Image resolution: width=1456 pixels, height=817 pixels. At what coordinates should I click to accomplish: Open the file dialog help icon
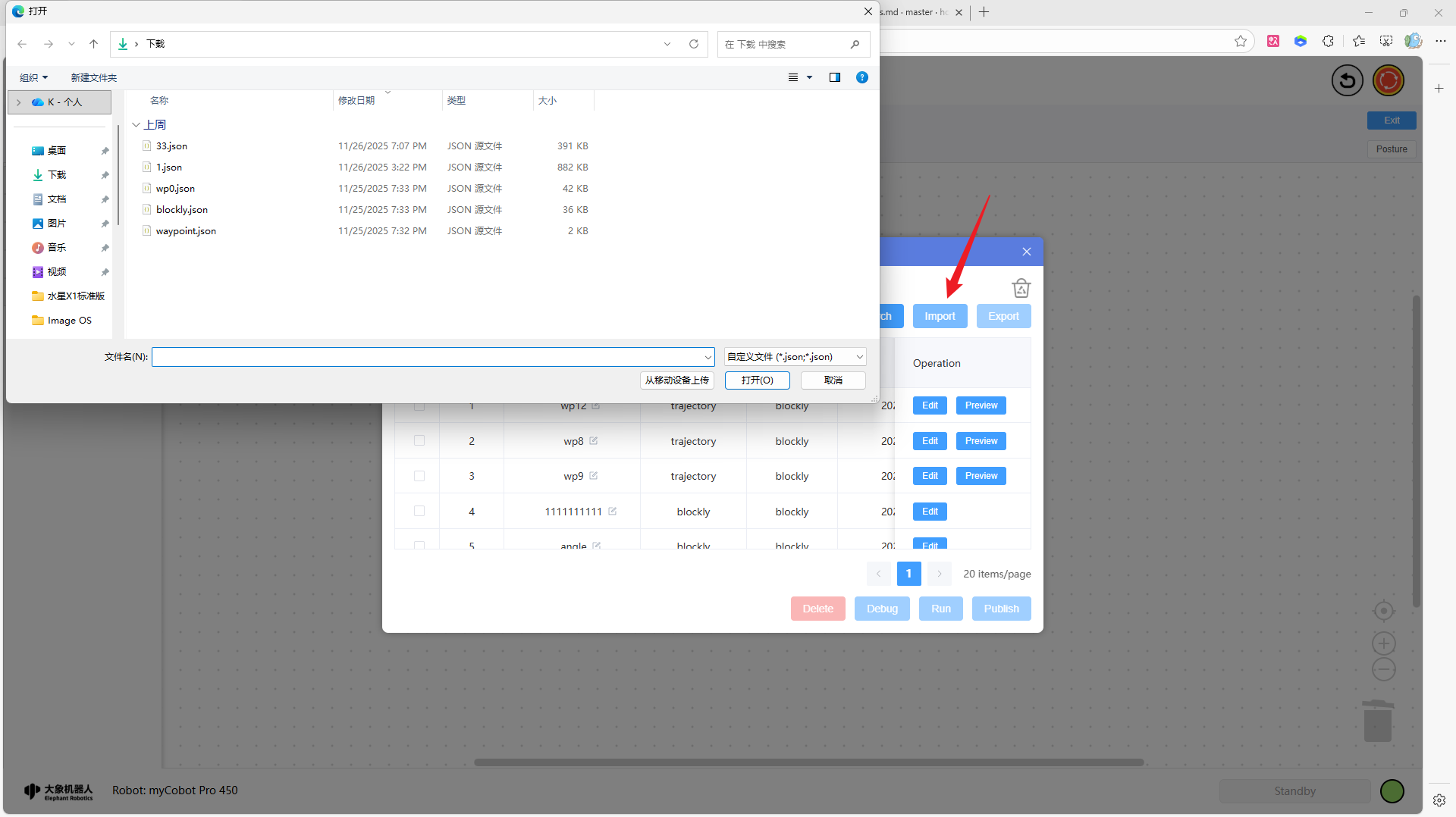(861, 77)
